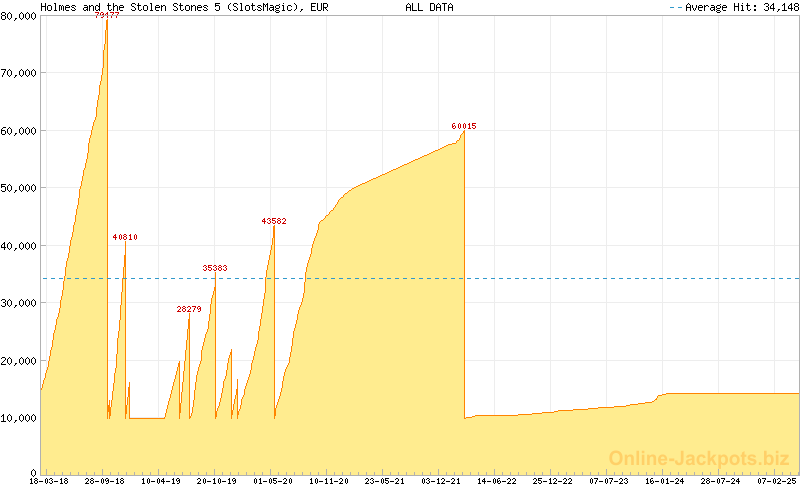The width and height of the screenshot is (800, 490).
Task: Click the 14-06-22 x-axis date label
Action: 497,481
